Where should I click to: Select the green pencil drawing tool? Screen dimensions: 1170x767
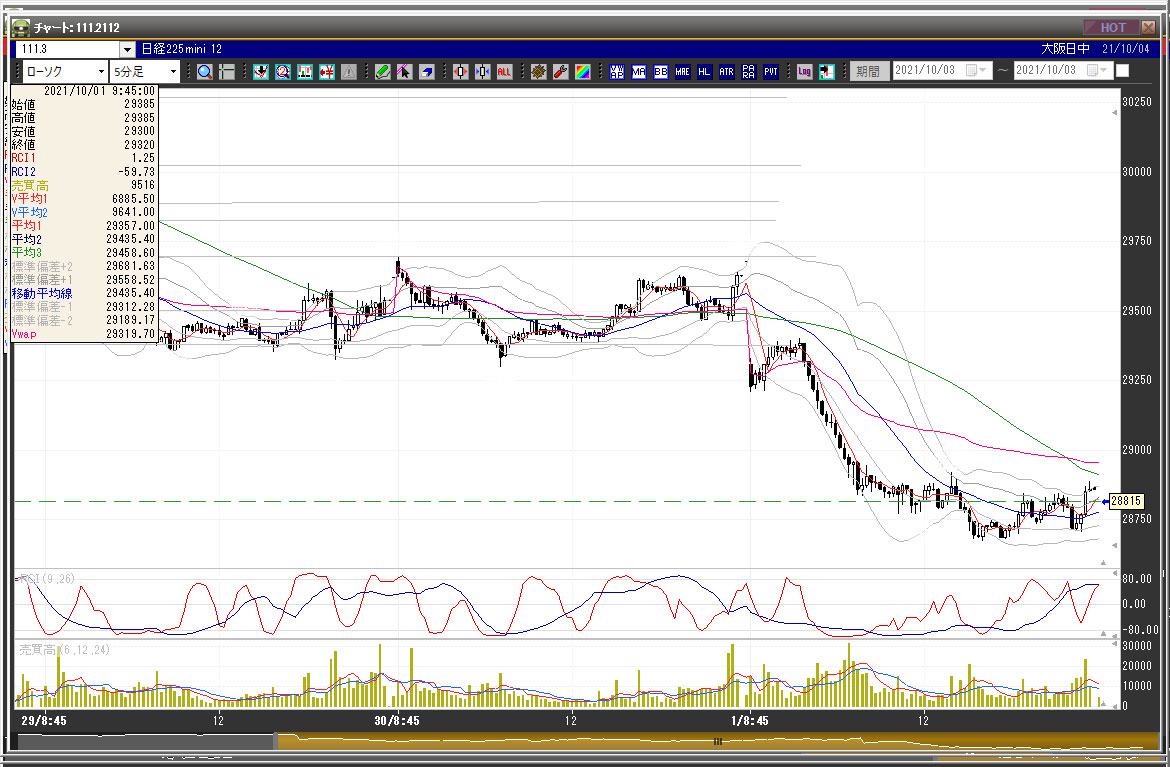tap(382, 72)
